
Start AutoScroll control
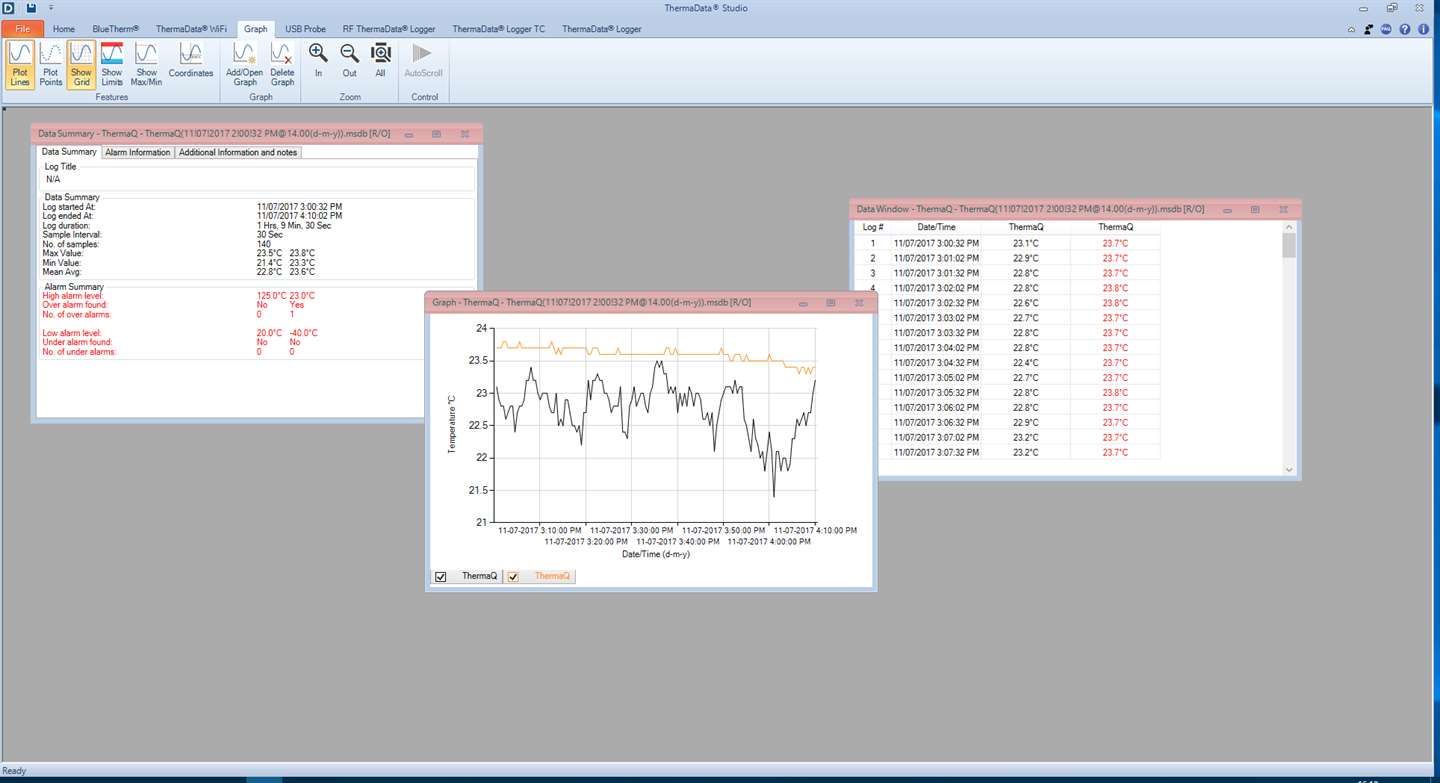(423, 60)
